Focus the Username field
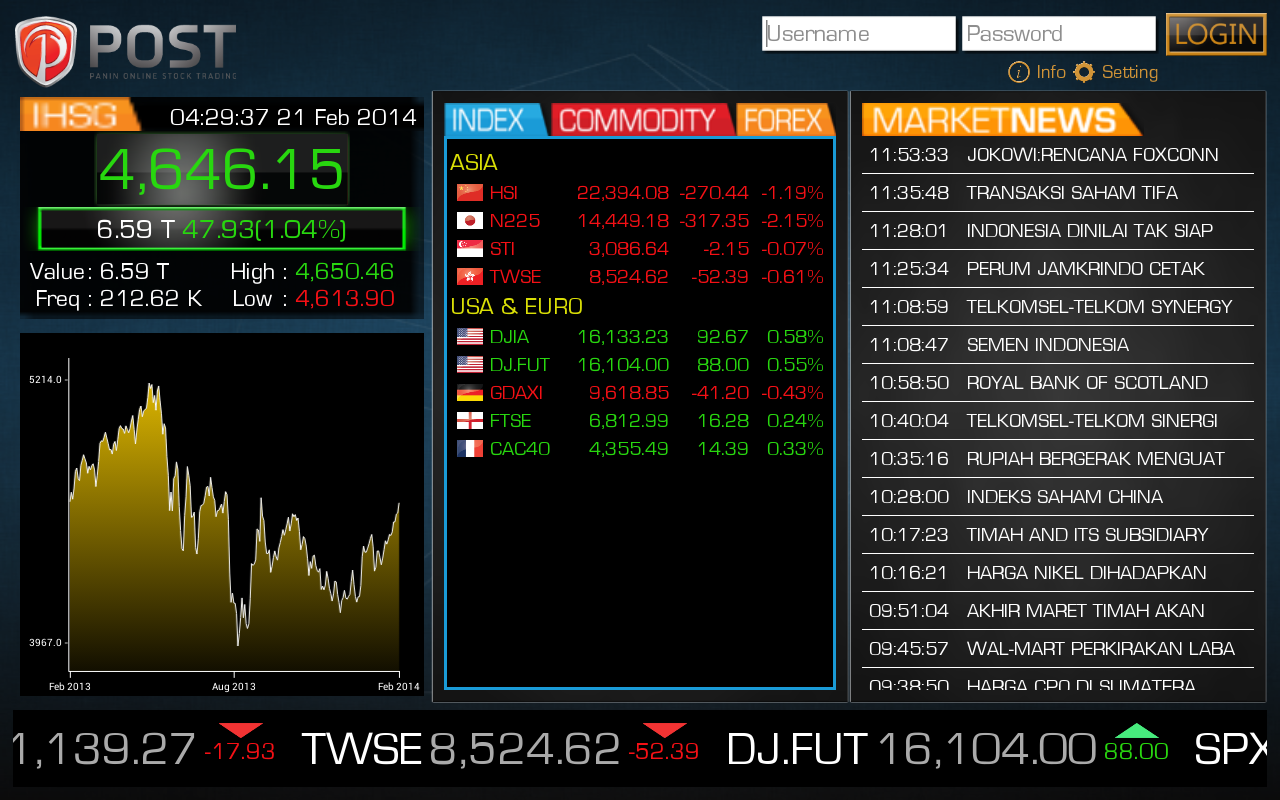 click(859, 34)
